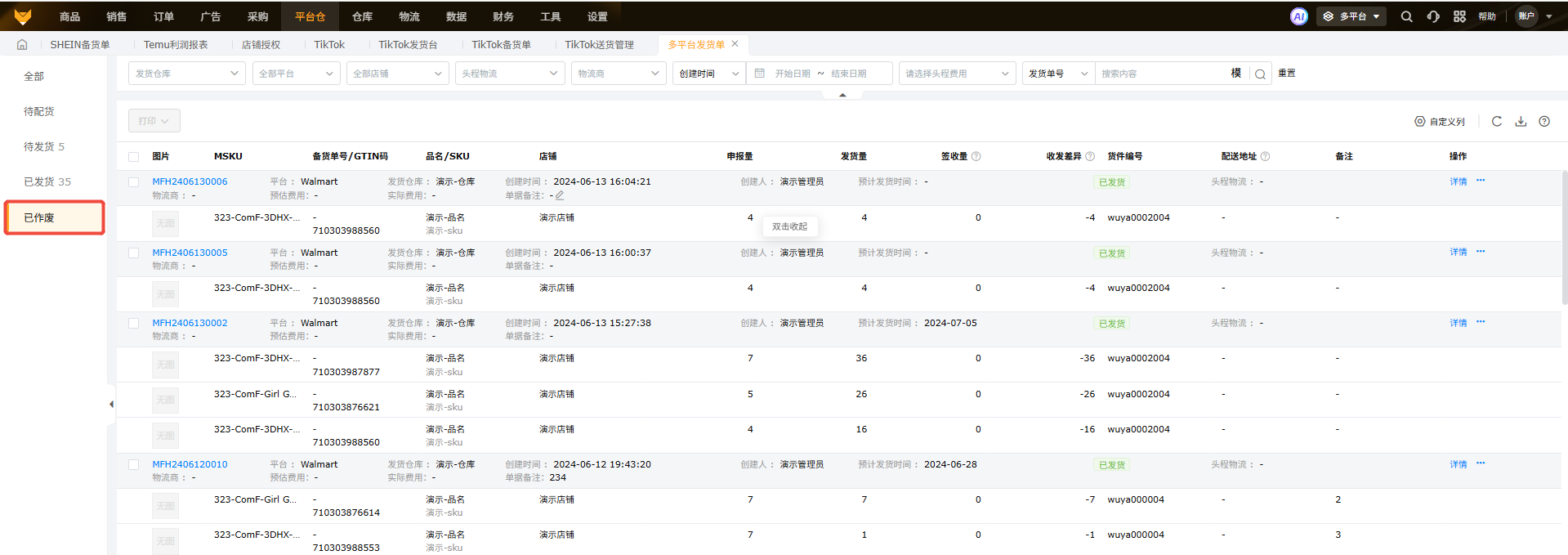Screen dimensions: 1568x555
Task: Click the download export icon
Action: [x=1521, y=121]
